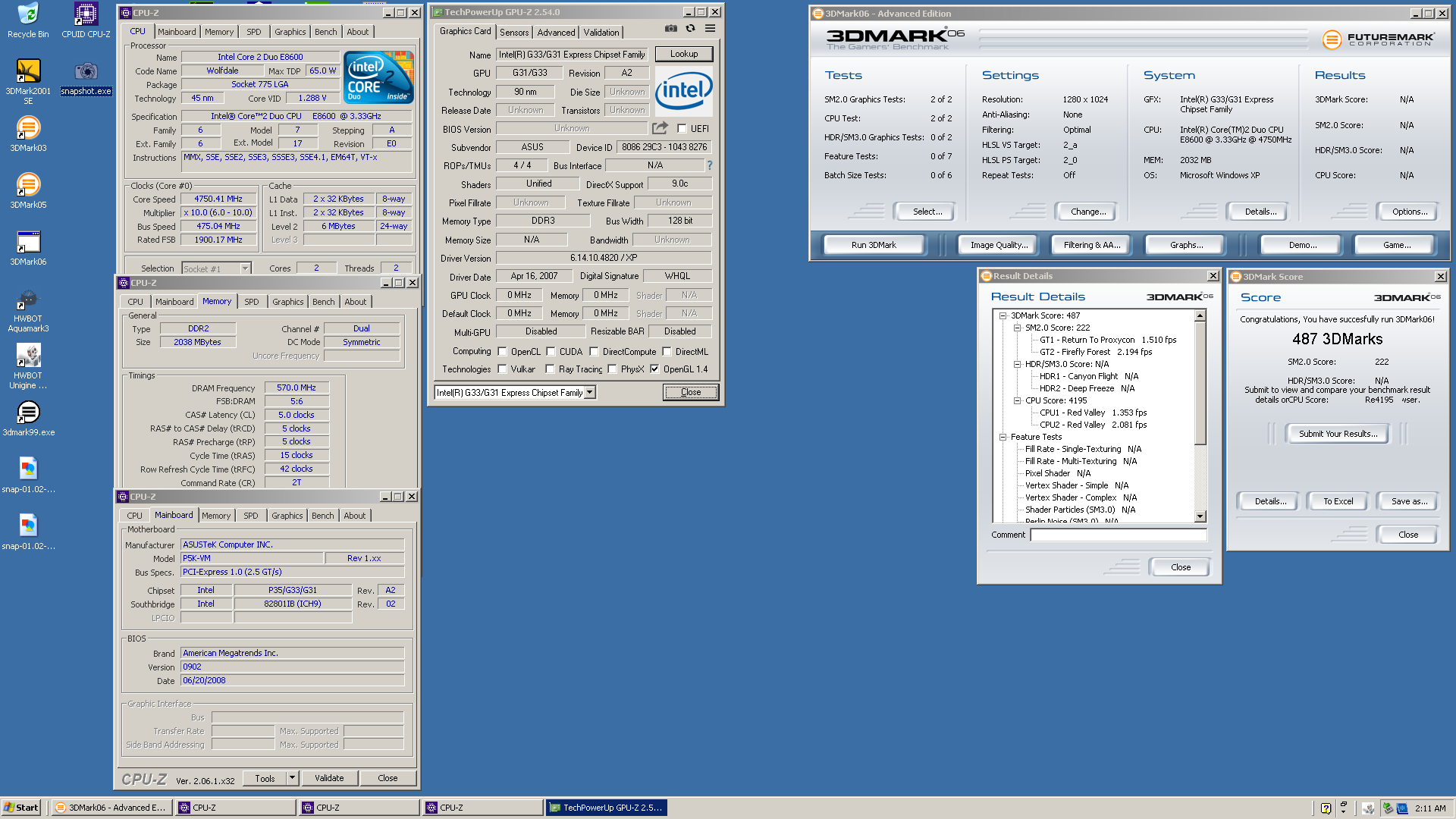Click the Start button on taskbar
Screen dimensions: 1456x819
20,808
